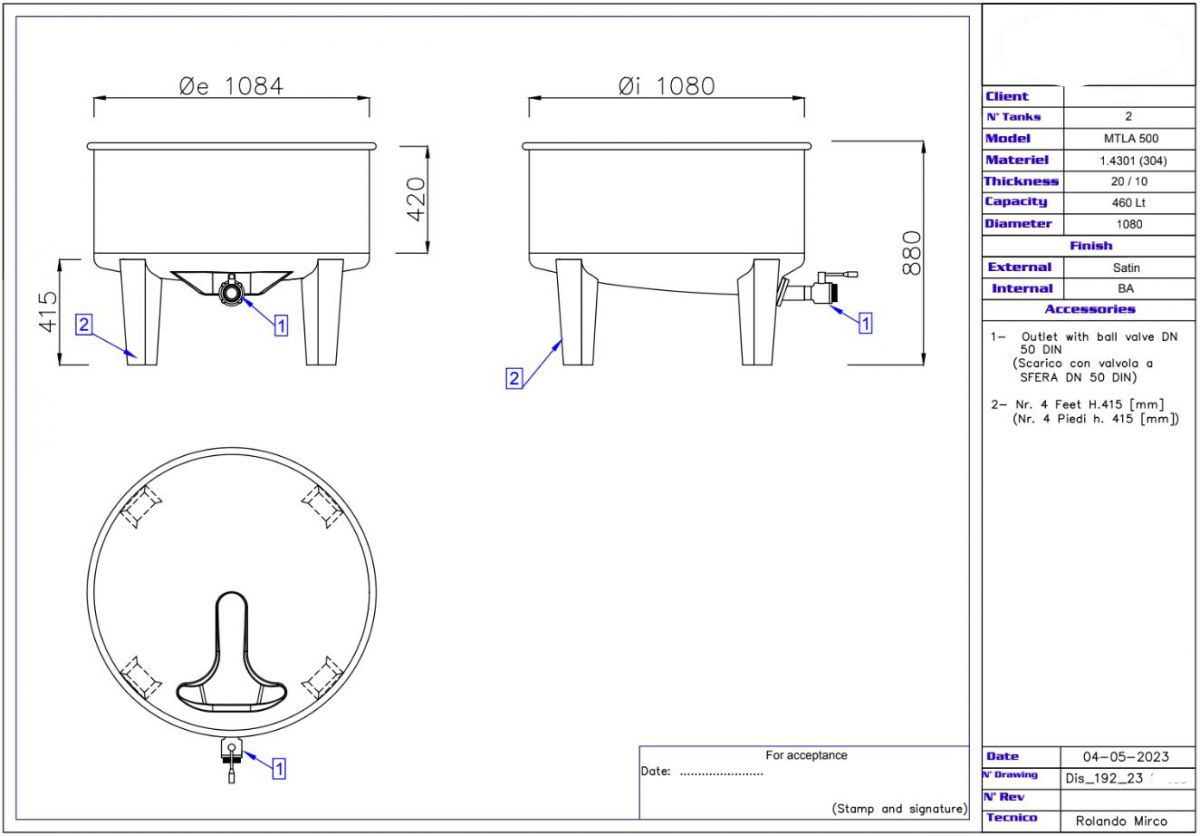The image size is (1200, 836).
Task: Click callout box 2 in the front view
Action: 85,324
